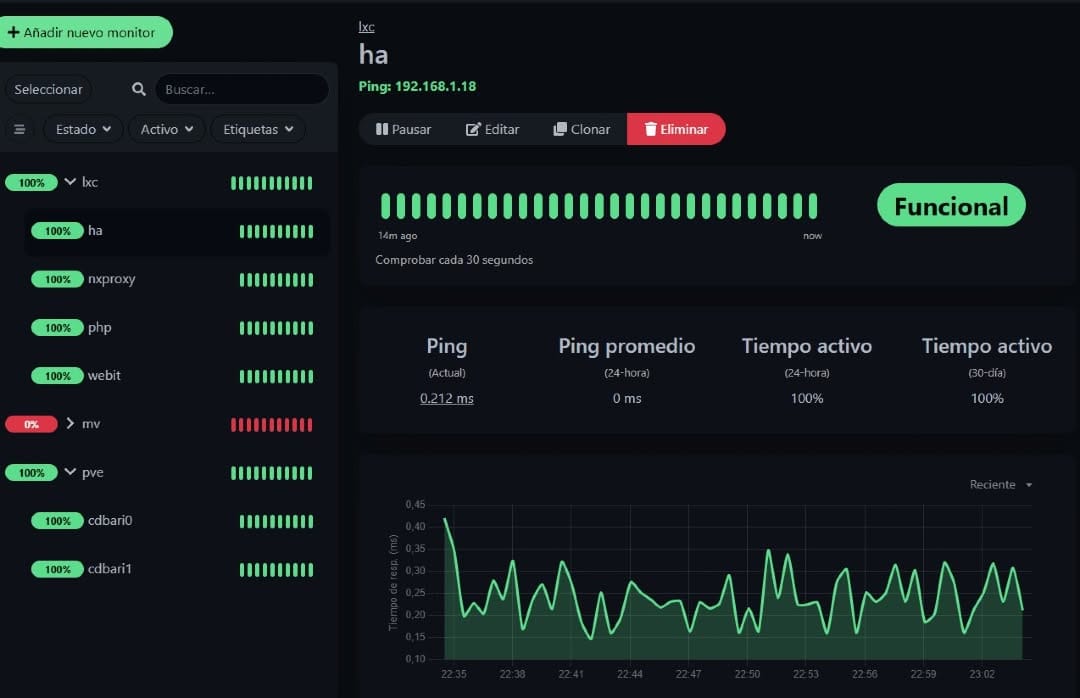The image size is (1080, 698).
Task: Open the Estado filter dropdown
Action: [83, 130]
